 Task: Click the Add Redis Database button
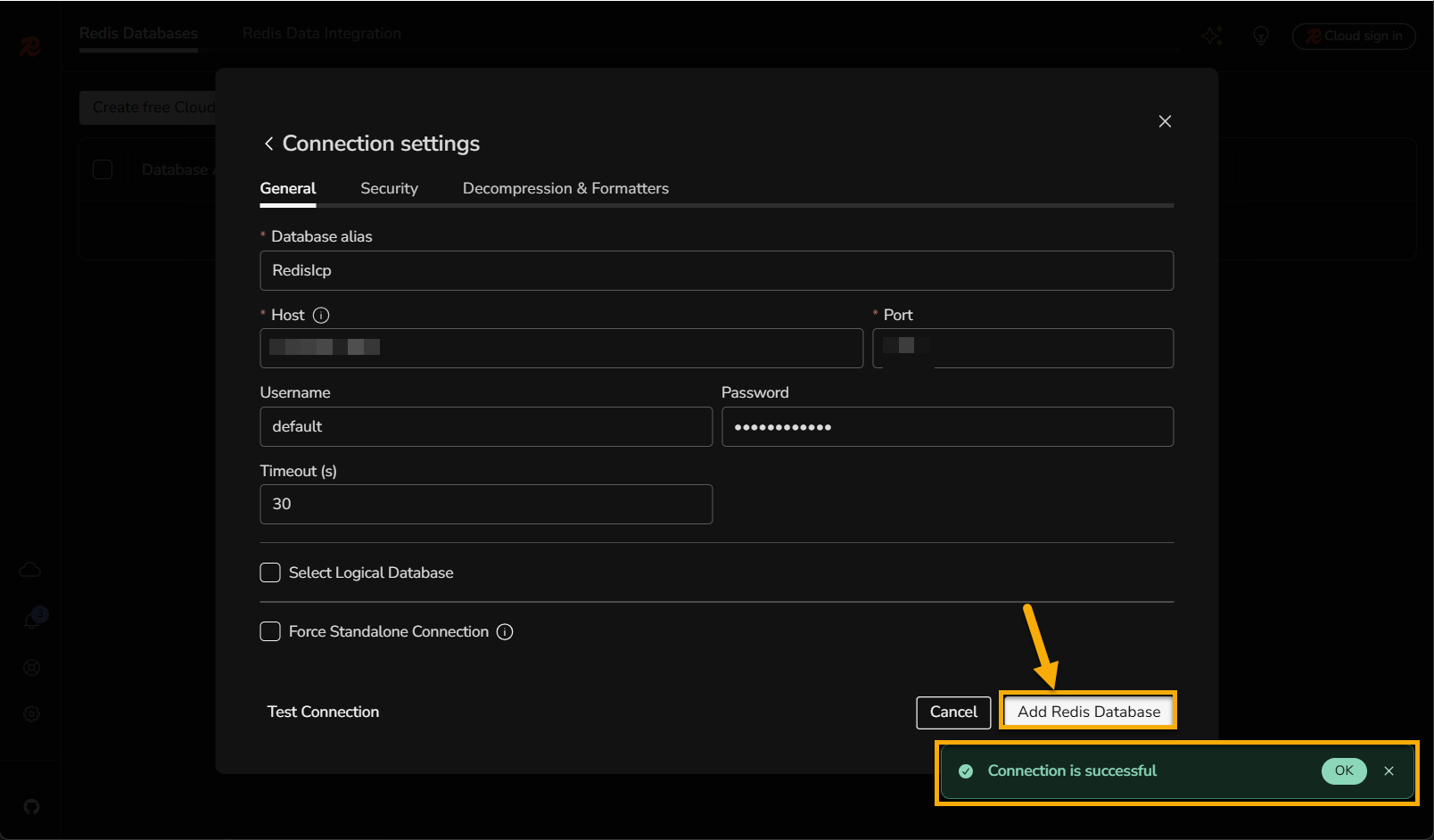pyautogui.click(x=1088, y=712)
